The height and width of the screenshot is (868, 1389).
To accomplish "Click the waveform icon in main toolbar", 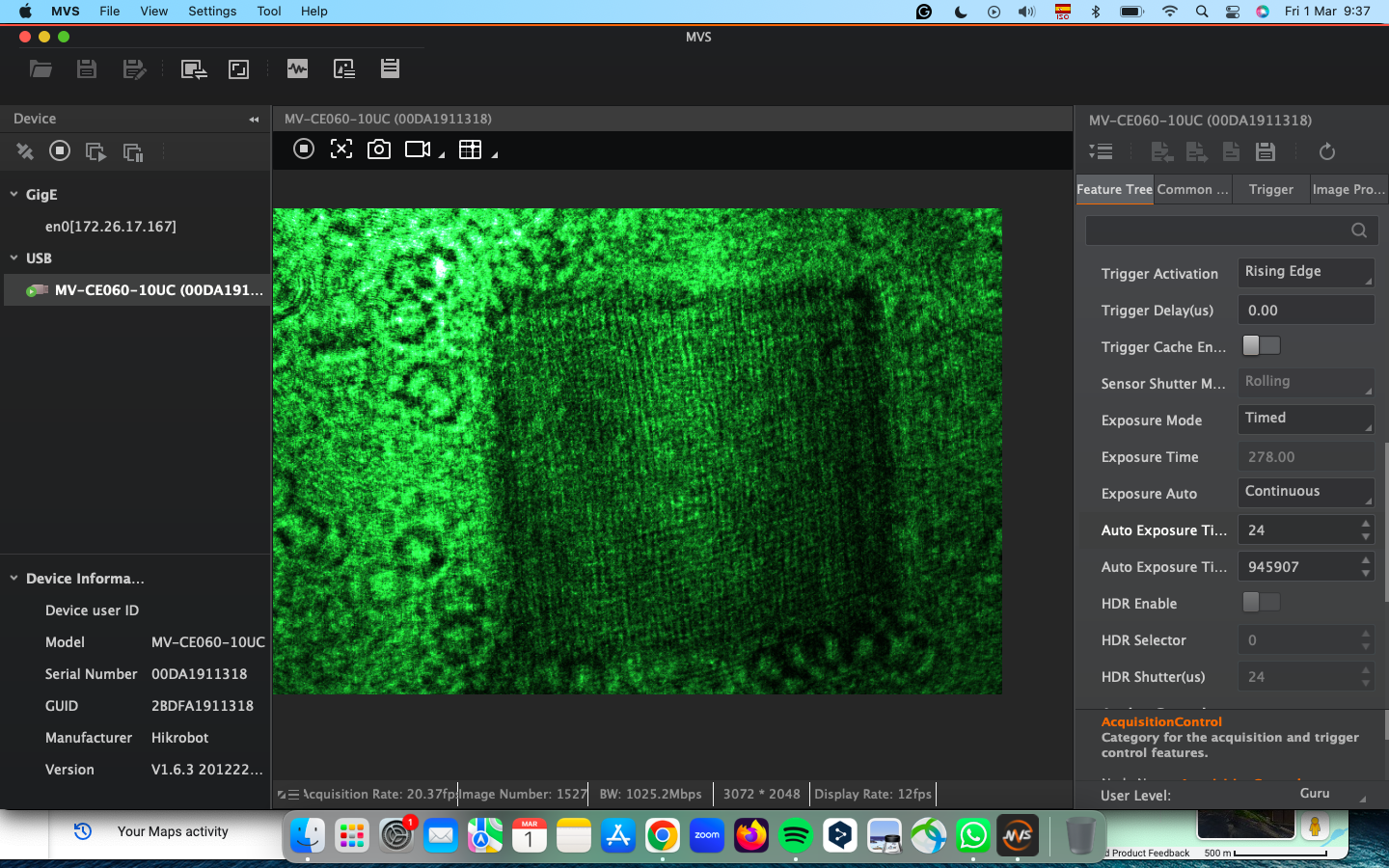I will coord(297,68).
